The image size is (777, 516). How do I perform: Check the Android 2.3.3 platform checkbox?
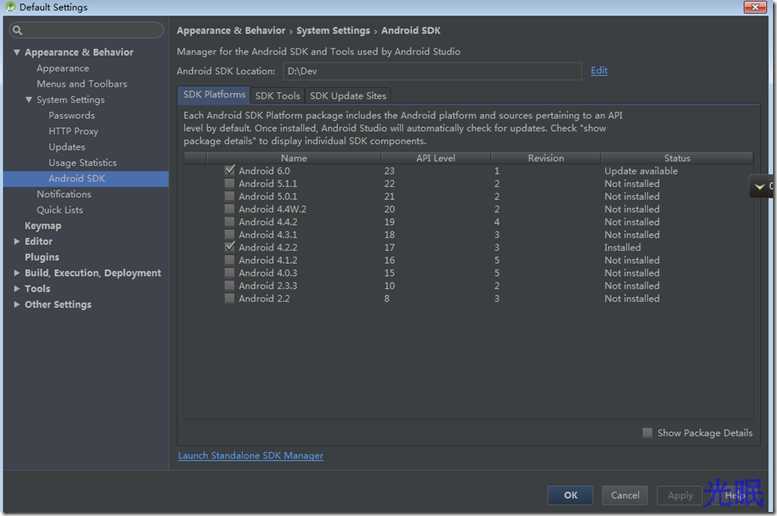click(x=229, y=286)
